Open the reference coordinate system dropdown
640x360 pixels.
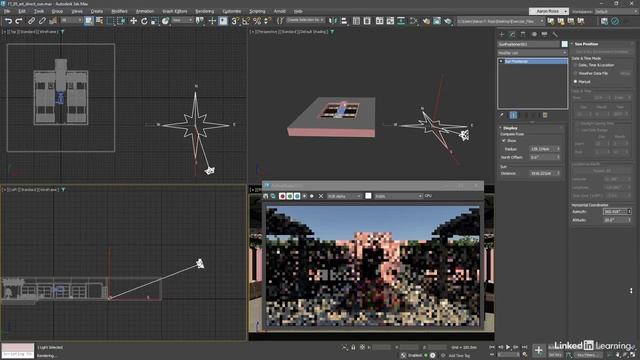182,20
